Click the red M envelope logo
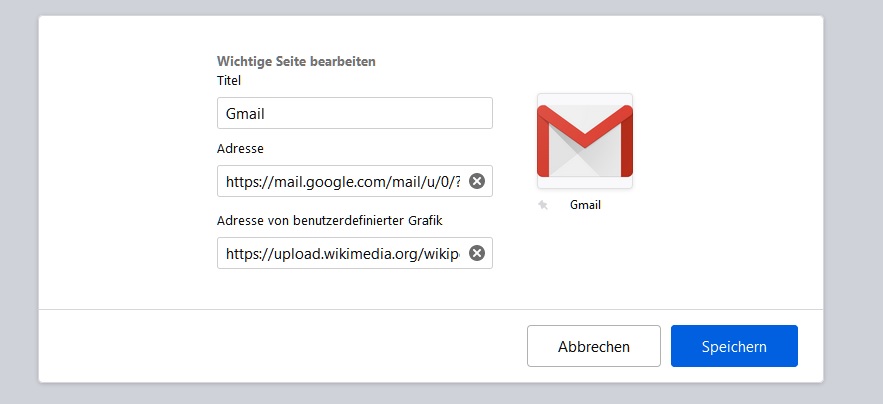Viewport: 883px width, 404px height. click(585, 140)
